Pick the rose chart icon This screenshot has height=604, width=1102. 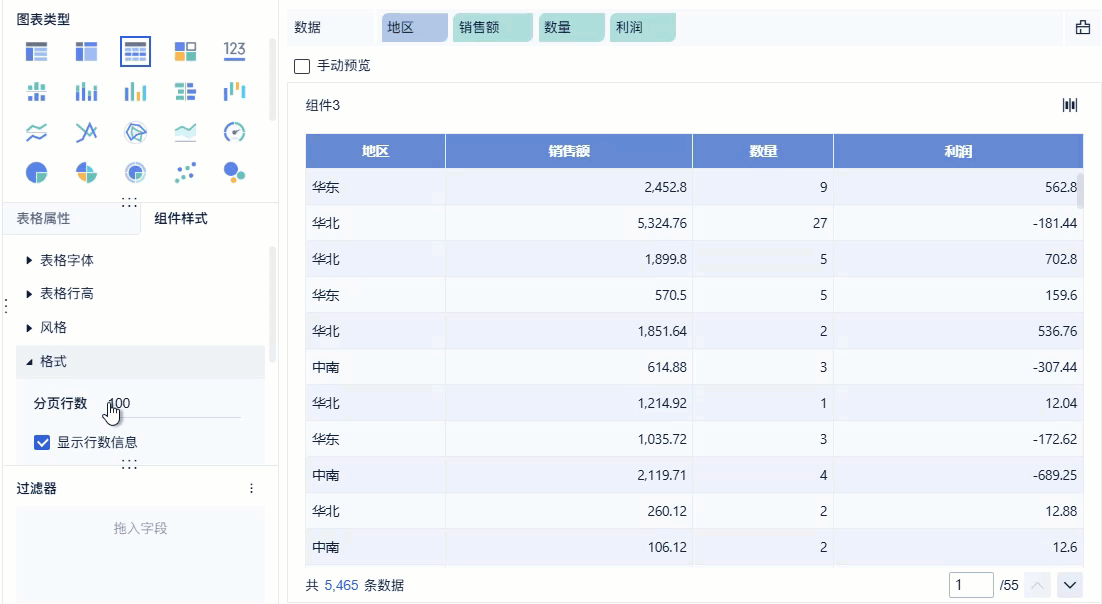point(86,172)
